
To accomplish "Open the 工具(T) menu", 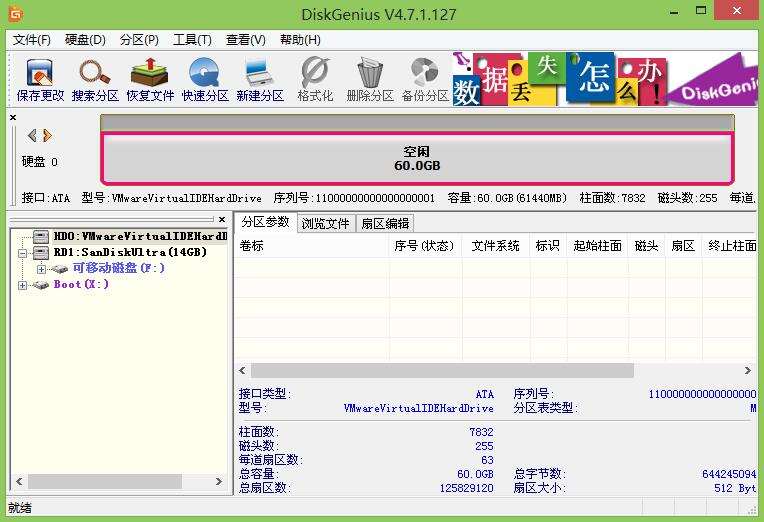I will [192, 40].
